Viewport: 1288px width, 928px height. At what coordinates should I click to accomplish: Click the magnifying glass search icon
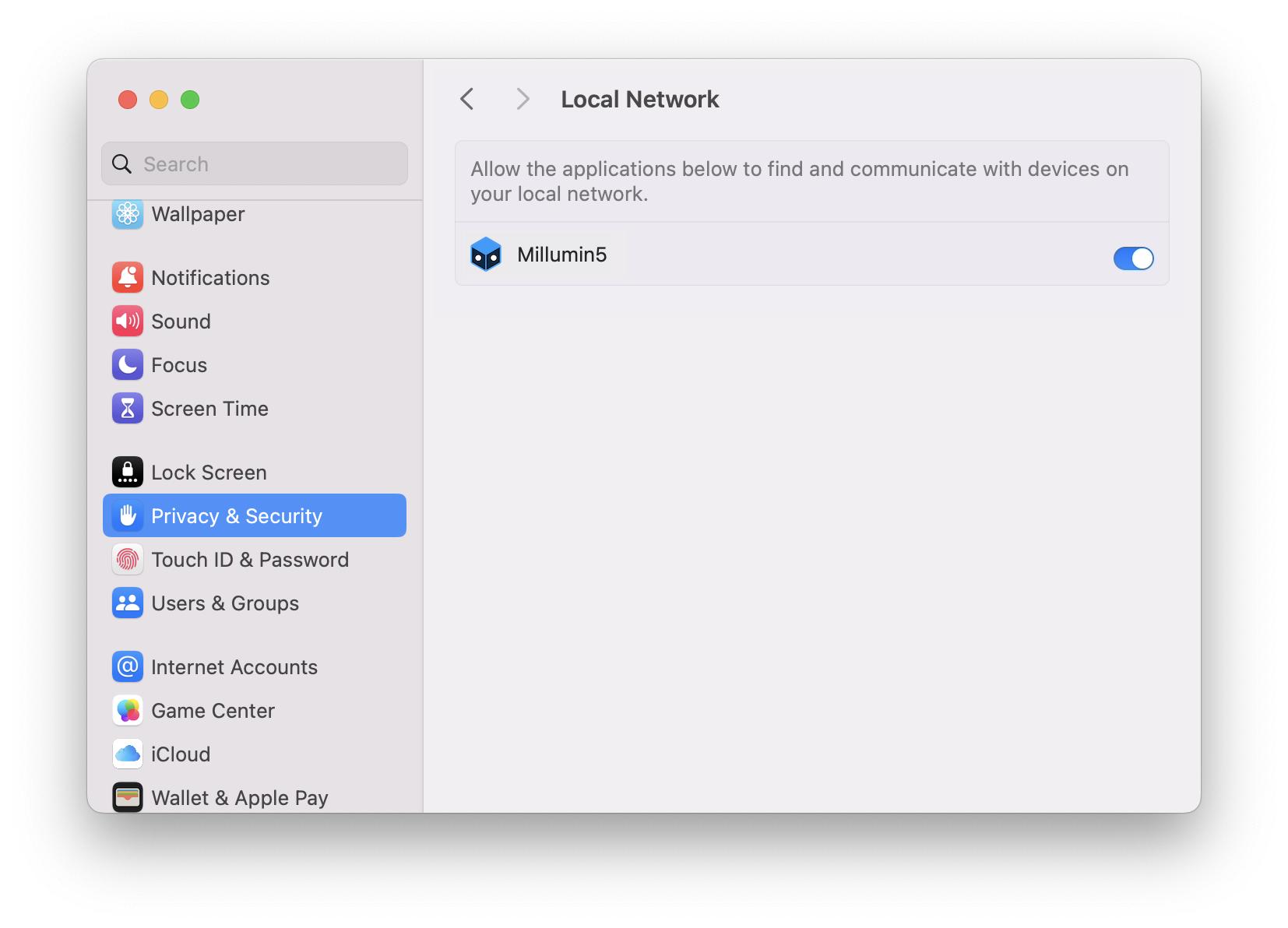tap(122, 164)
